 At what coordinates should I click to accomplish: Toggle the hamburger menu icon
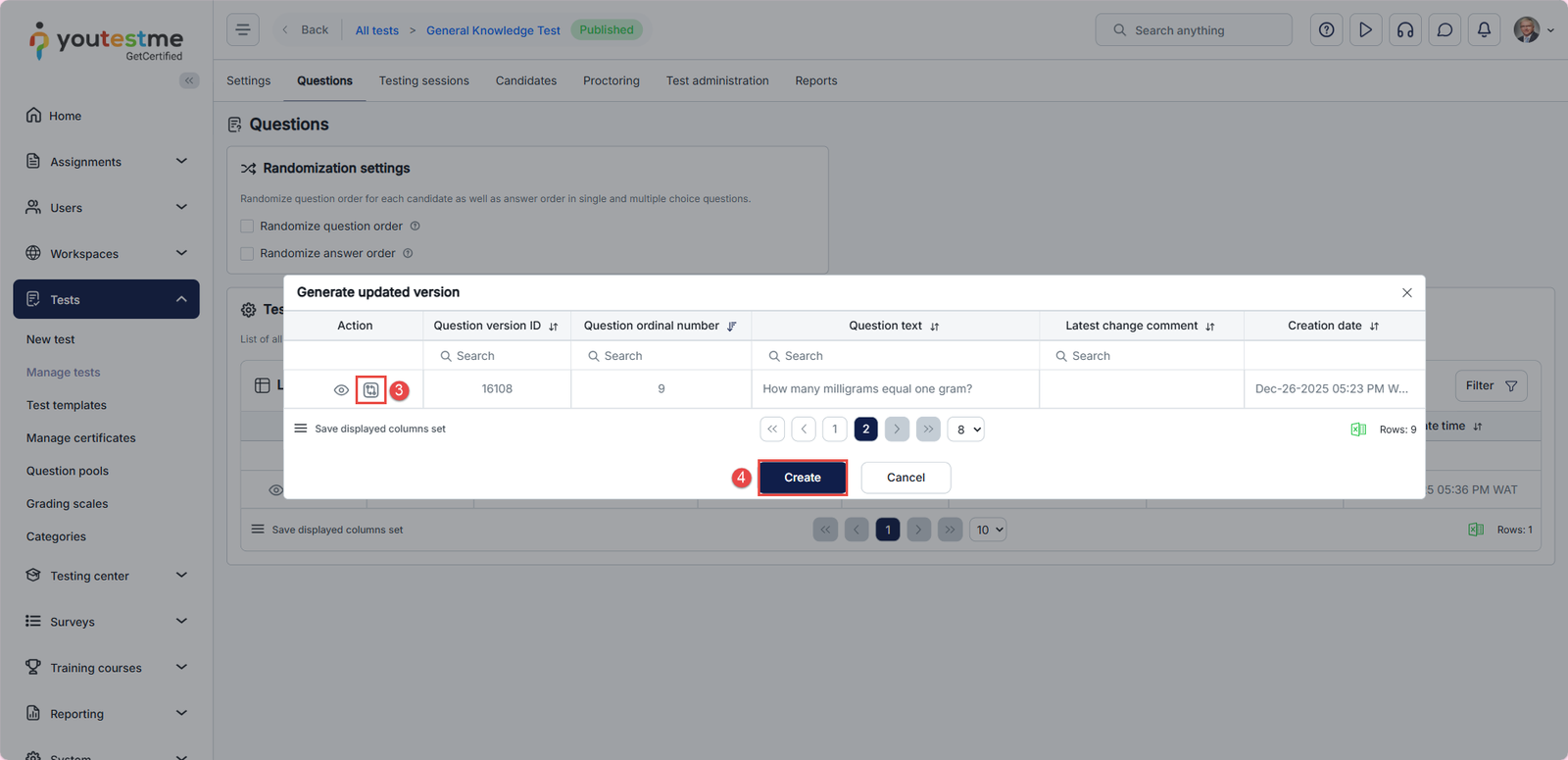(x=243, y=30)
